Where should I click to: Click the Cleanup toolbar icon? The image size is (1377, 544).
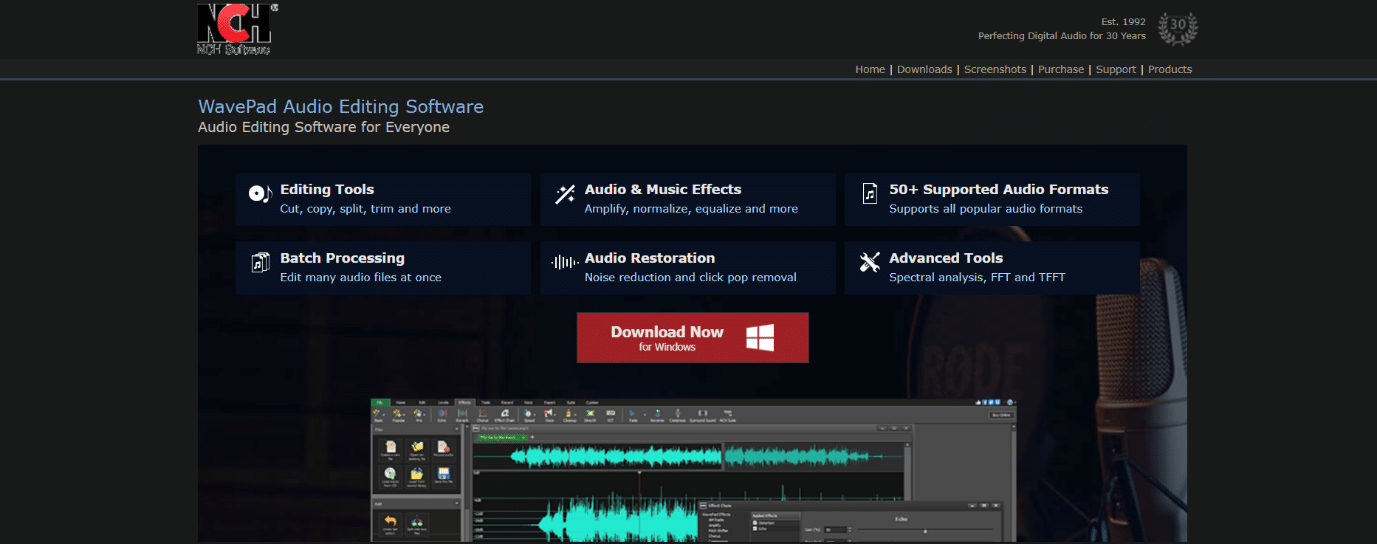tap(569, 416)
